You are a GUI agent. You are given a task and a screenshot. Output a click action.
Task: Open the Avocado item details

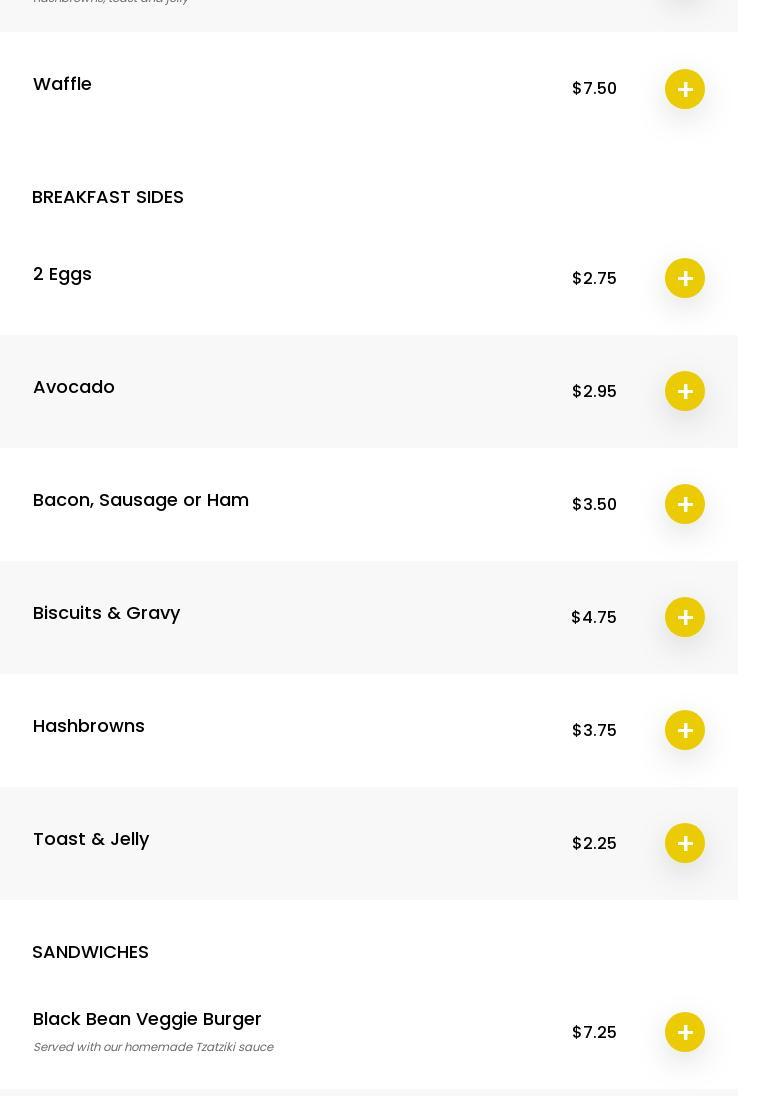point(74,387)
